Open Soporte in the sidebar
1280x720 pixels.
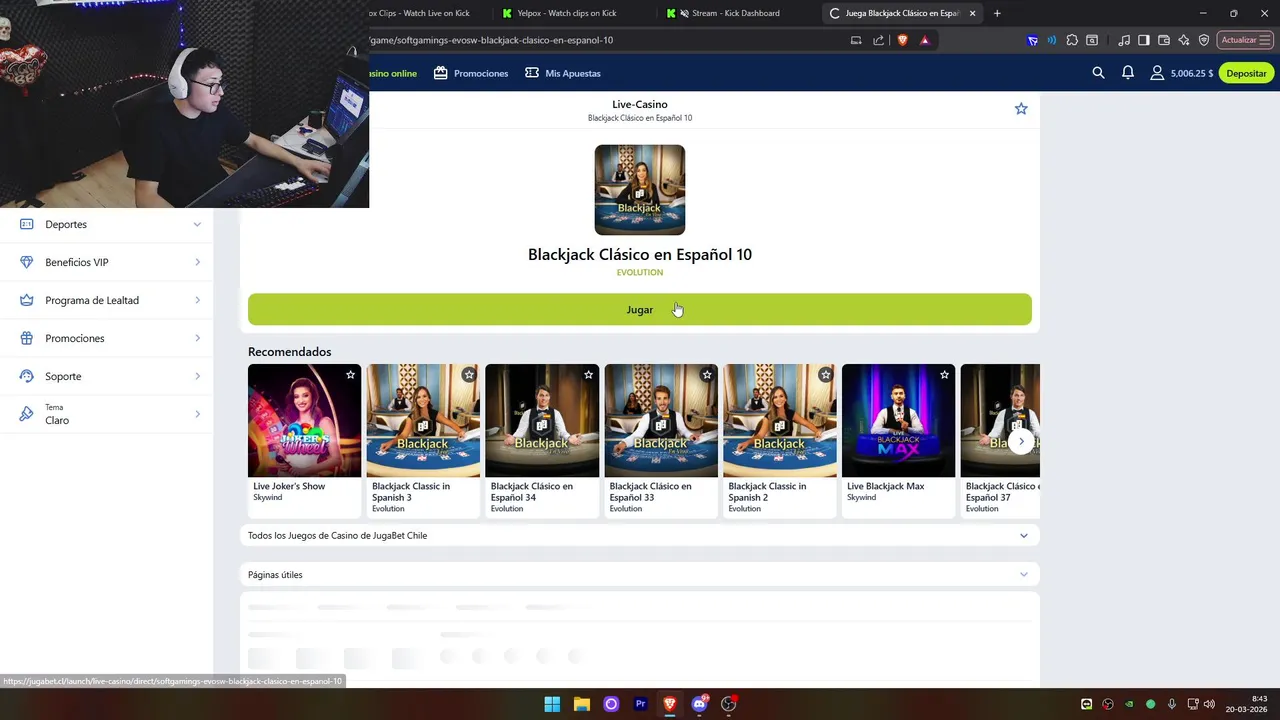[107, 376]
